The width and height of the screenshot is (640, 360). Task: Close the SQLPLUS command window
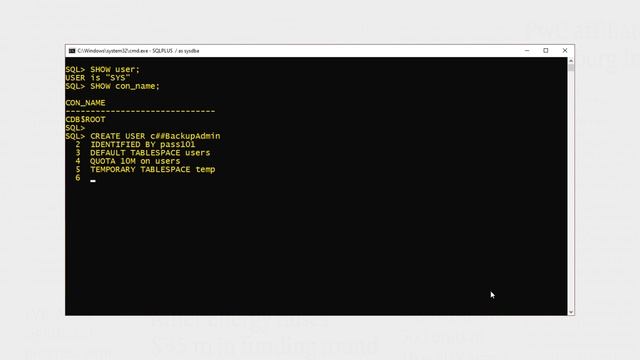pos(565,51)
